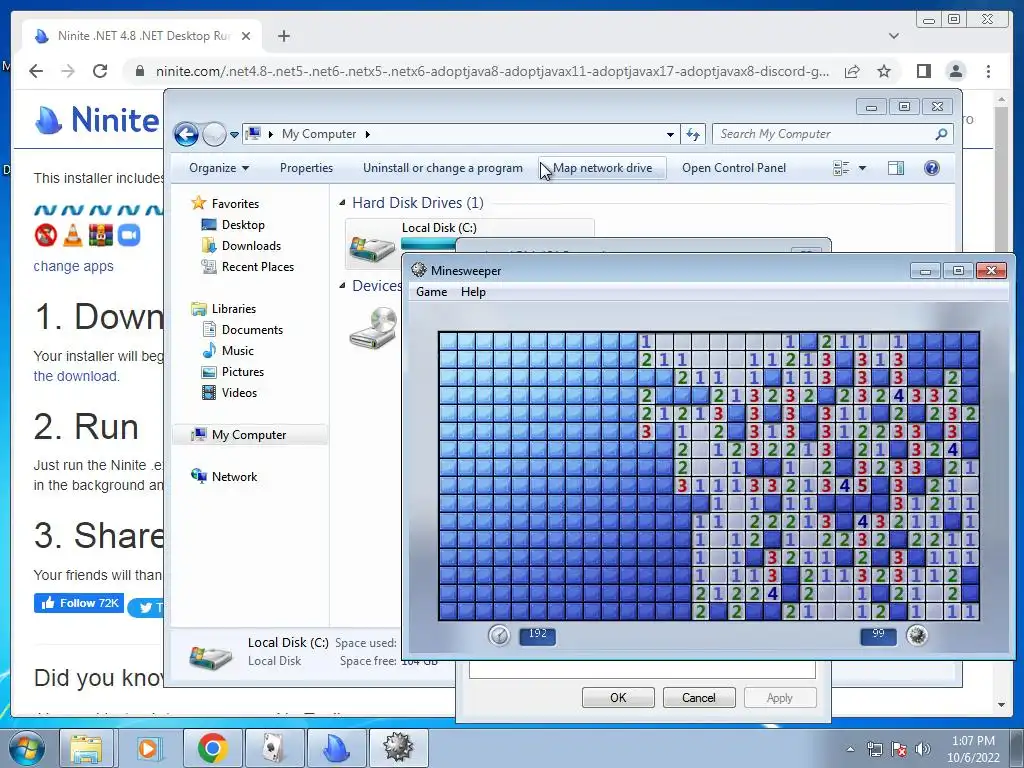Open File Explorer from the taskbar

[x=86, y=748]
